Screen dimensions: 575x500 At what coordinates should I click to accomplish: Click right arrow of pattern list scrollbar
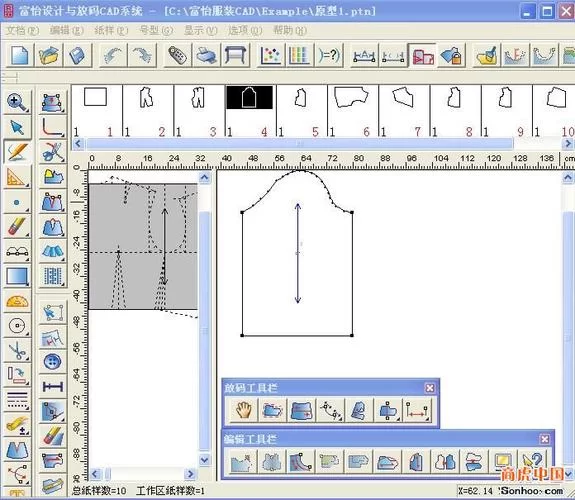point(568,143)
